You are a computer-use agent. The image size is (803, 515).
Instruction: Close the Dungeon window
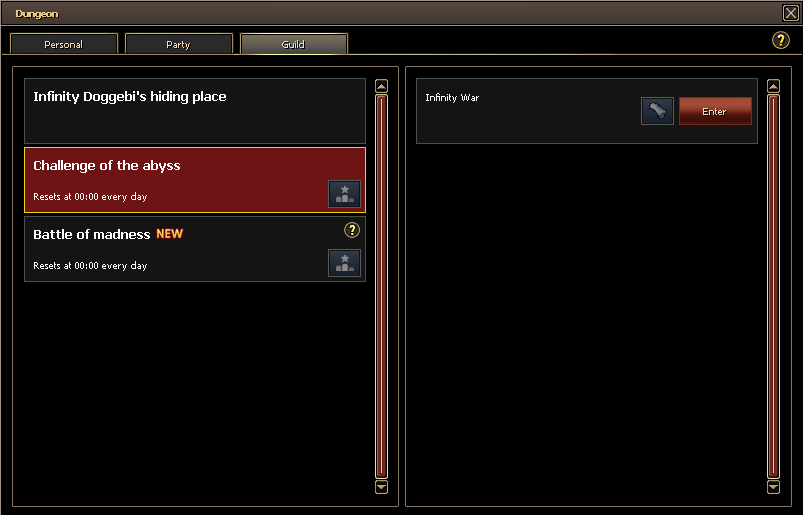[x=791, y=13]
